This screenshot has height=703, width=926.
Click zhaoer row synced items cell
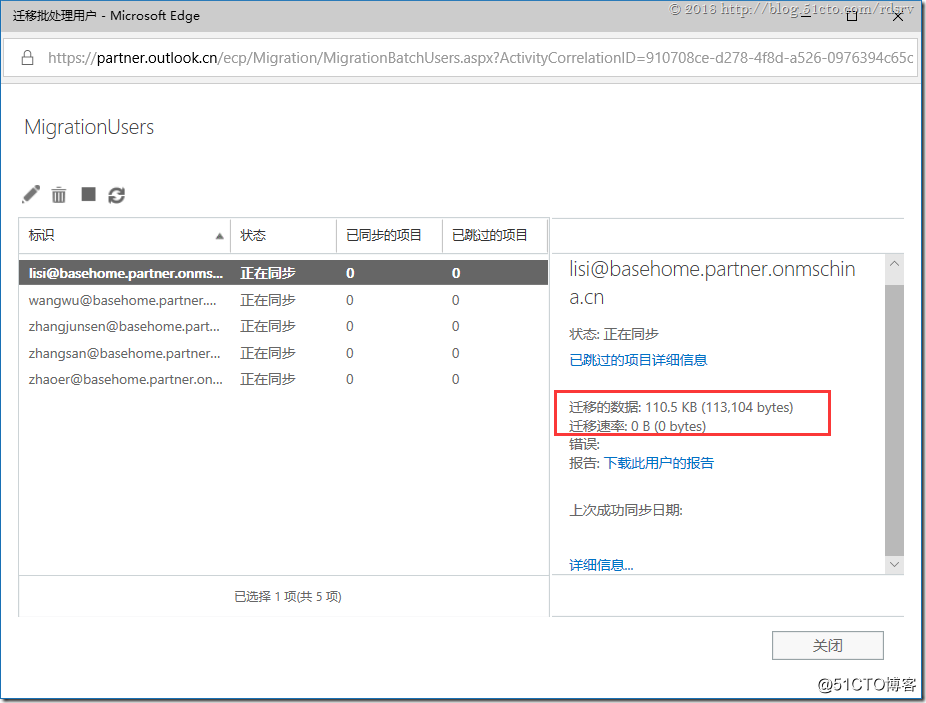350,379
